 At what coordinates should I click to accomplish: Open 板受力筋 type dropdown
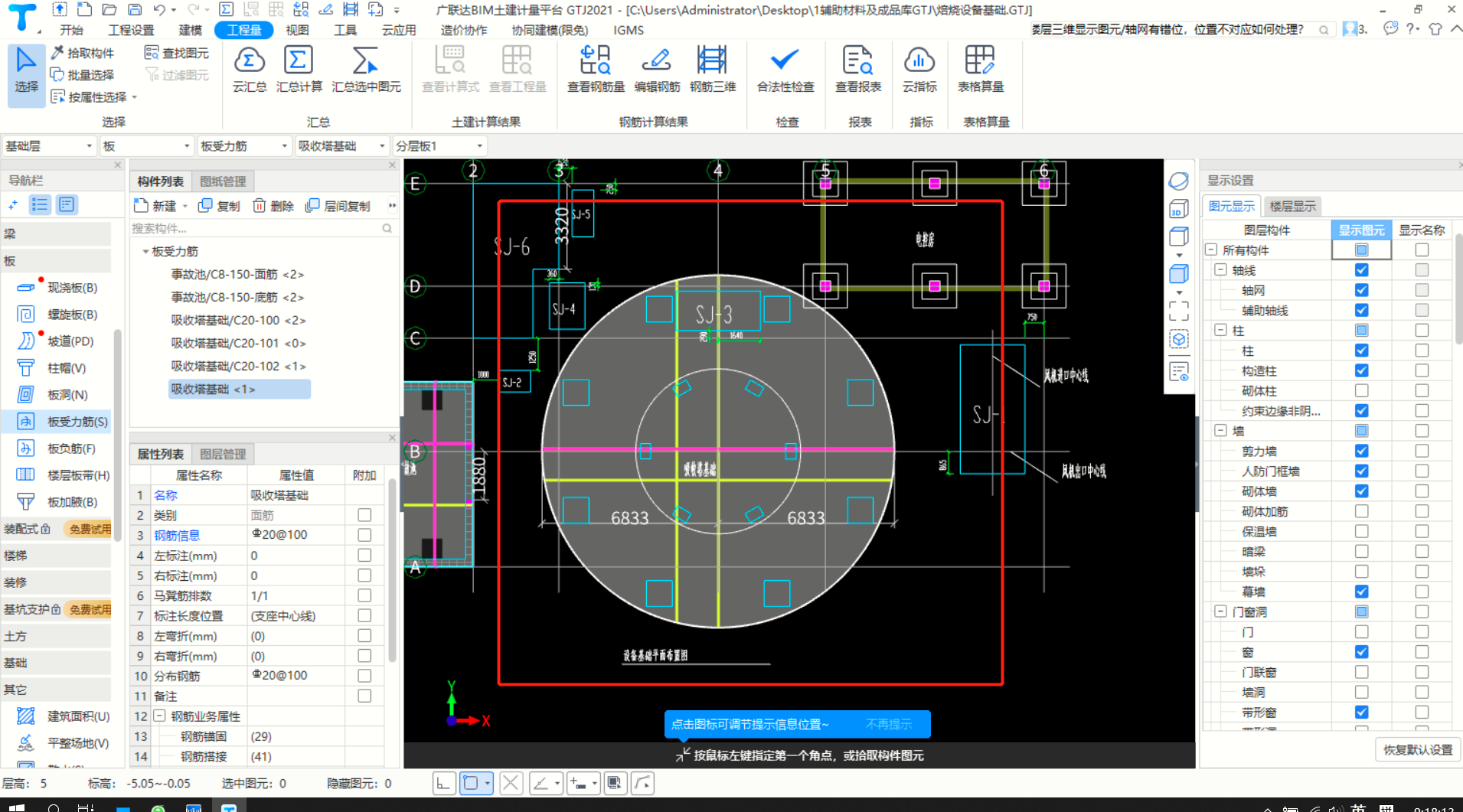pos(243,146)
